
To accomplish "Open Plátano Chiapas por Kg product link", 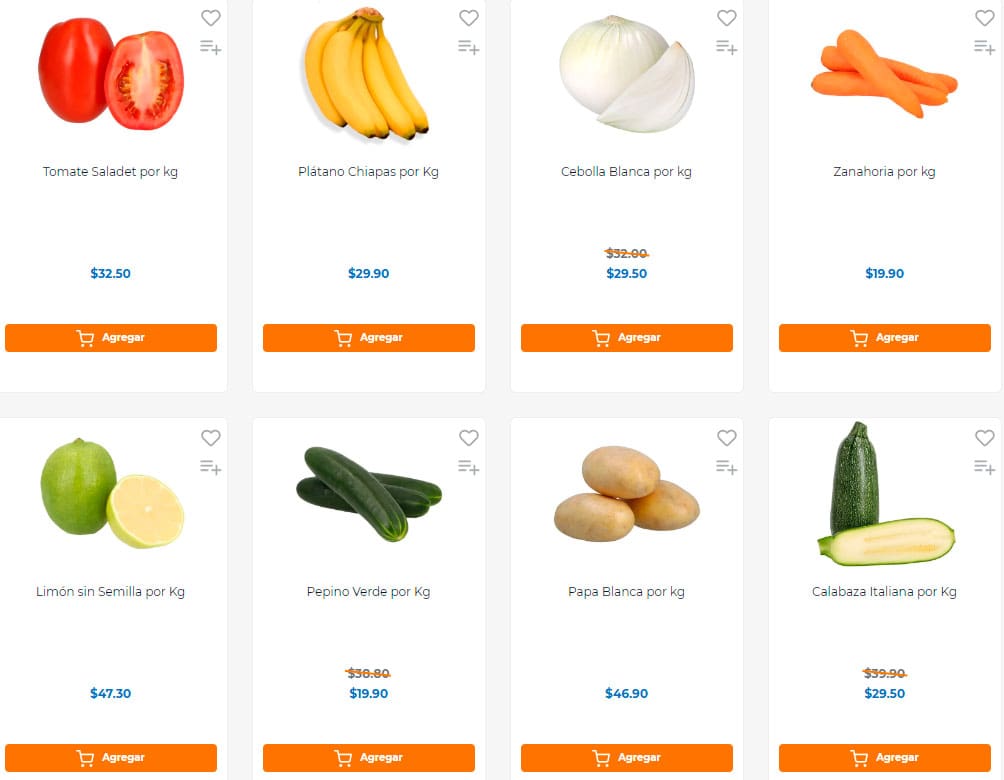I will coord(368,172).
